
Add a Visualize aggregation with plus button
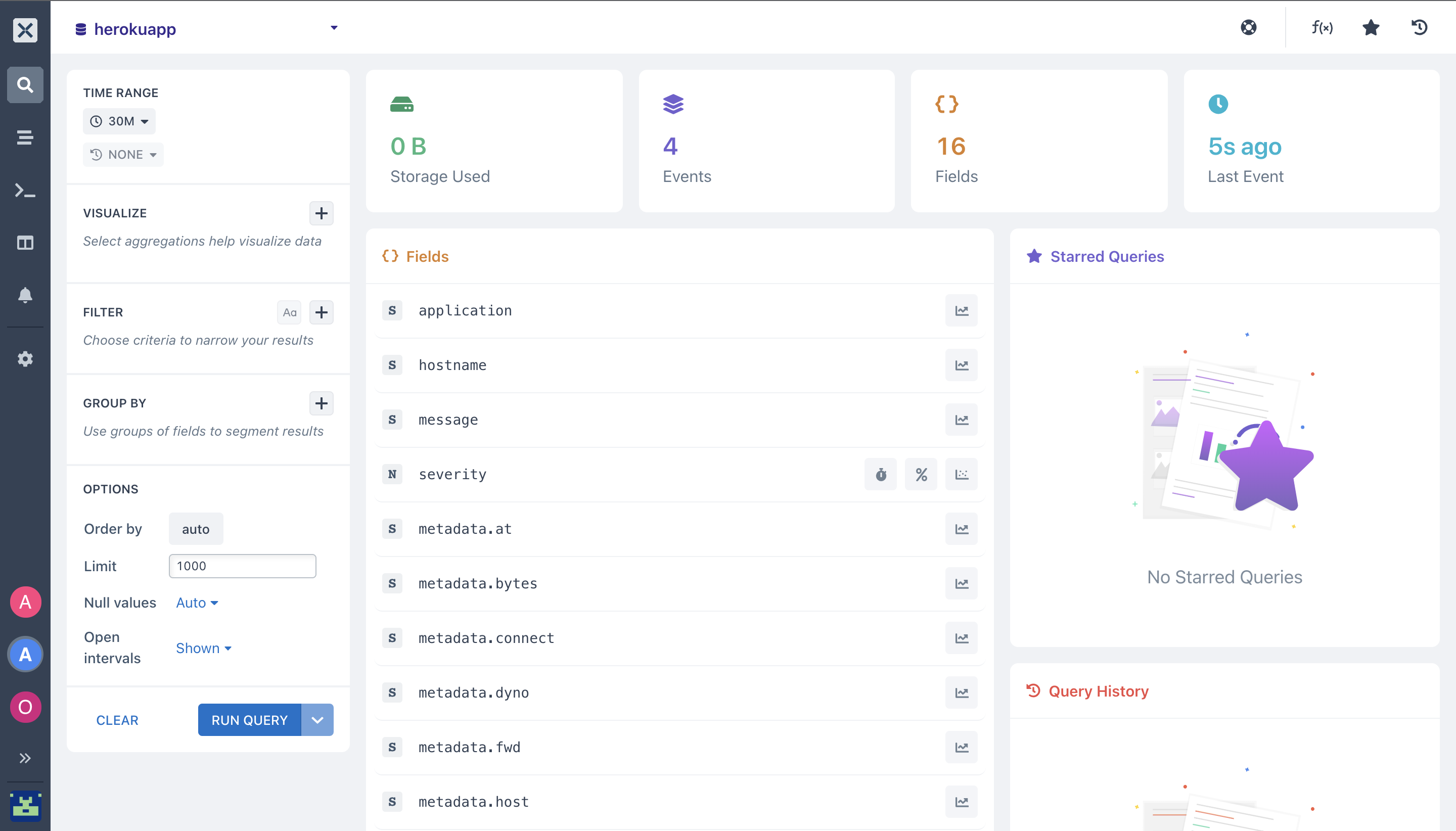point(322,213)
